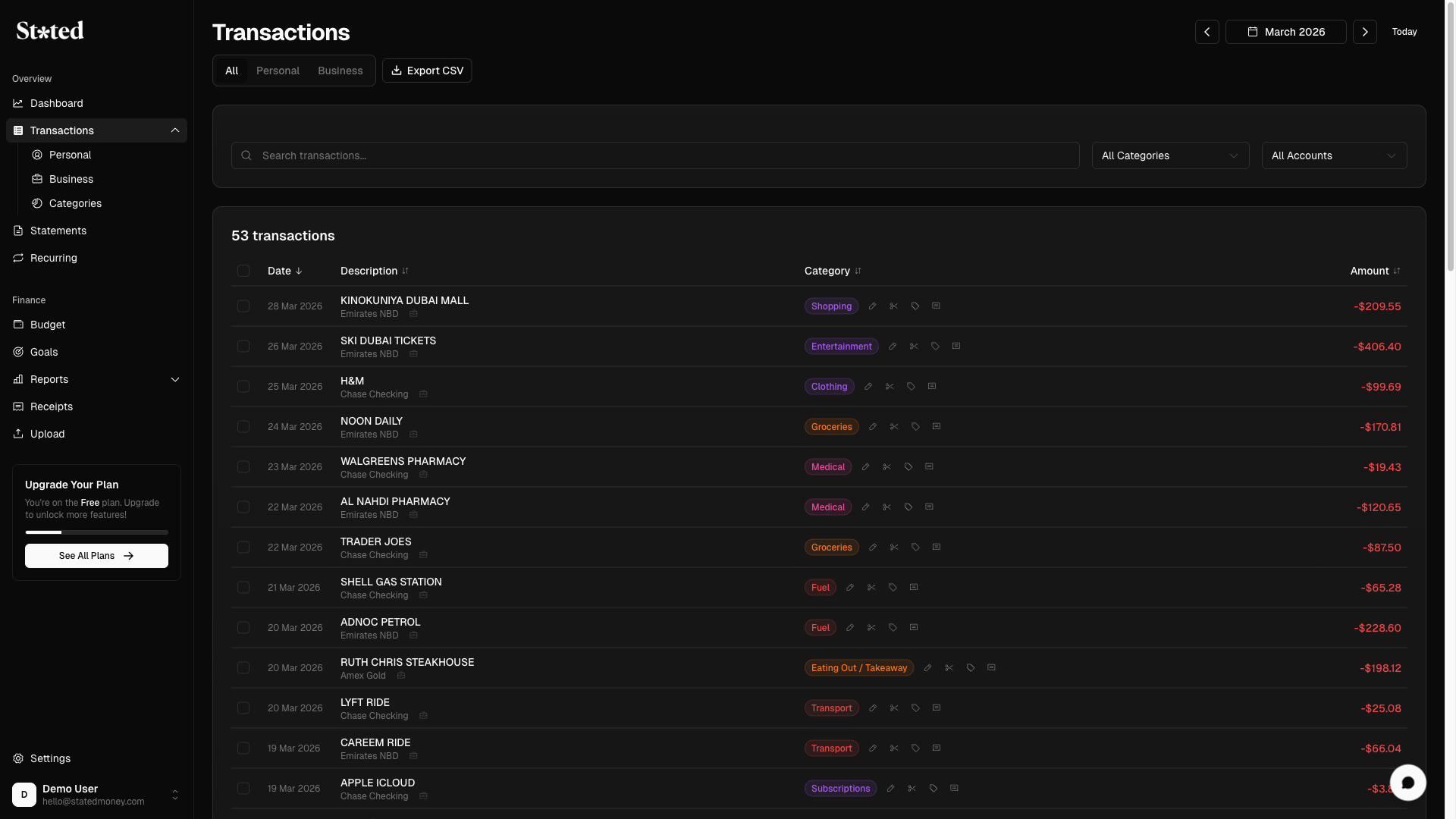Click See All Plans button
Screen dimensions: 1456x819
[x=96, y=556]
